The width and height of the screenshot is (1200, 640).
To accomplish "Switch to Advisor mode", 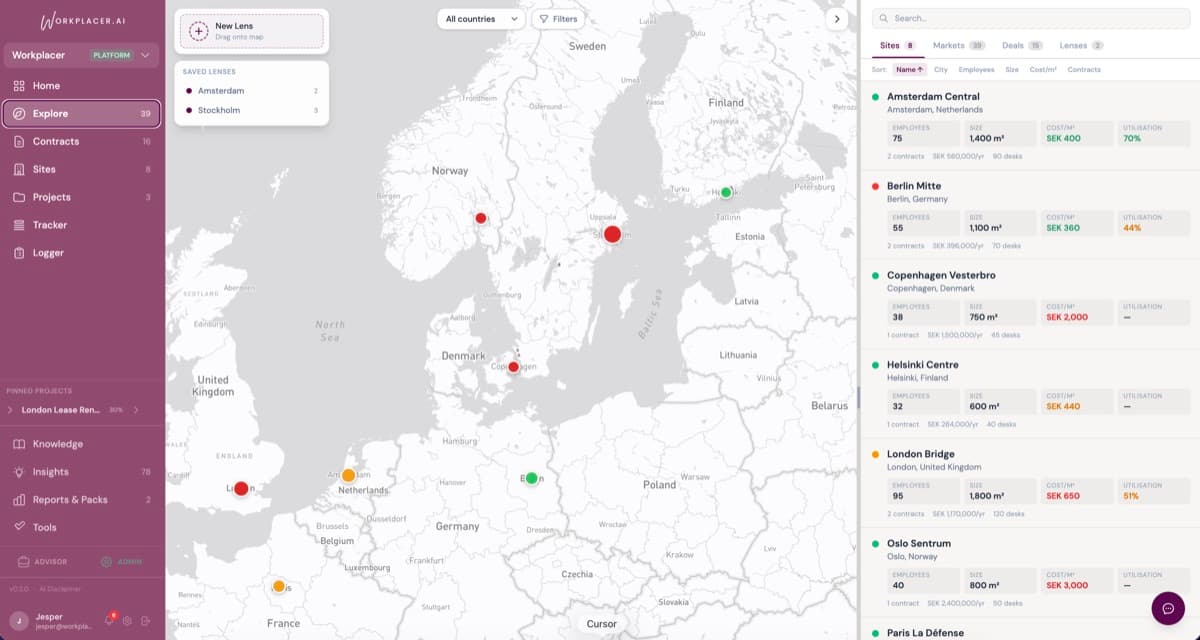I will click(x=43, y=561).
